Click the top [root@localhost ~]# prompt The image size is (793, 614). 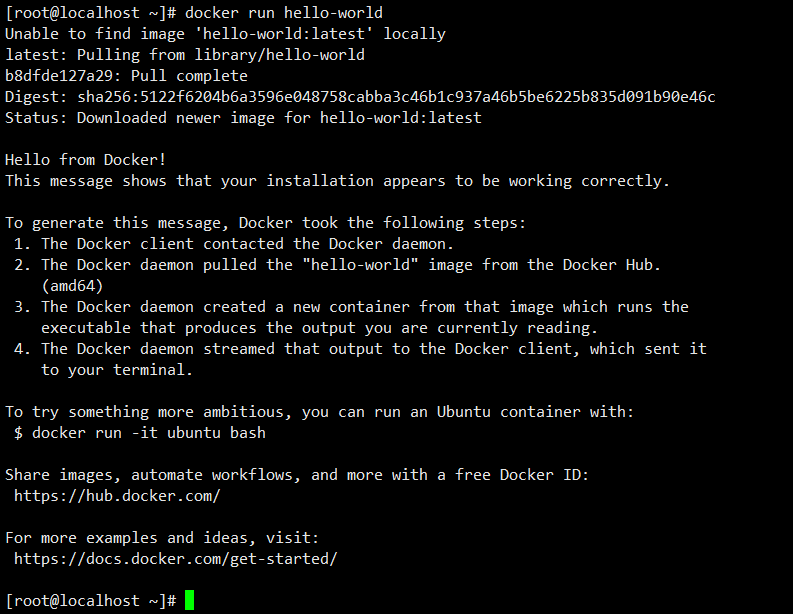(91, 13)
